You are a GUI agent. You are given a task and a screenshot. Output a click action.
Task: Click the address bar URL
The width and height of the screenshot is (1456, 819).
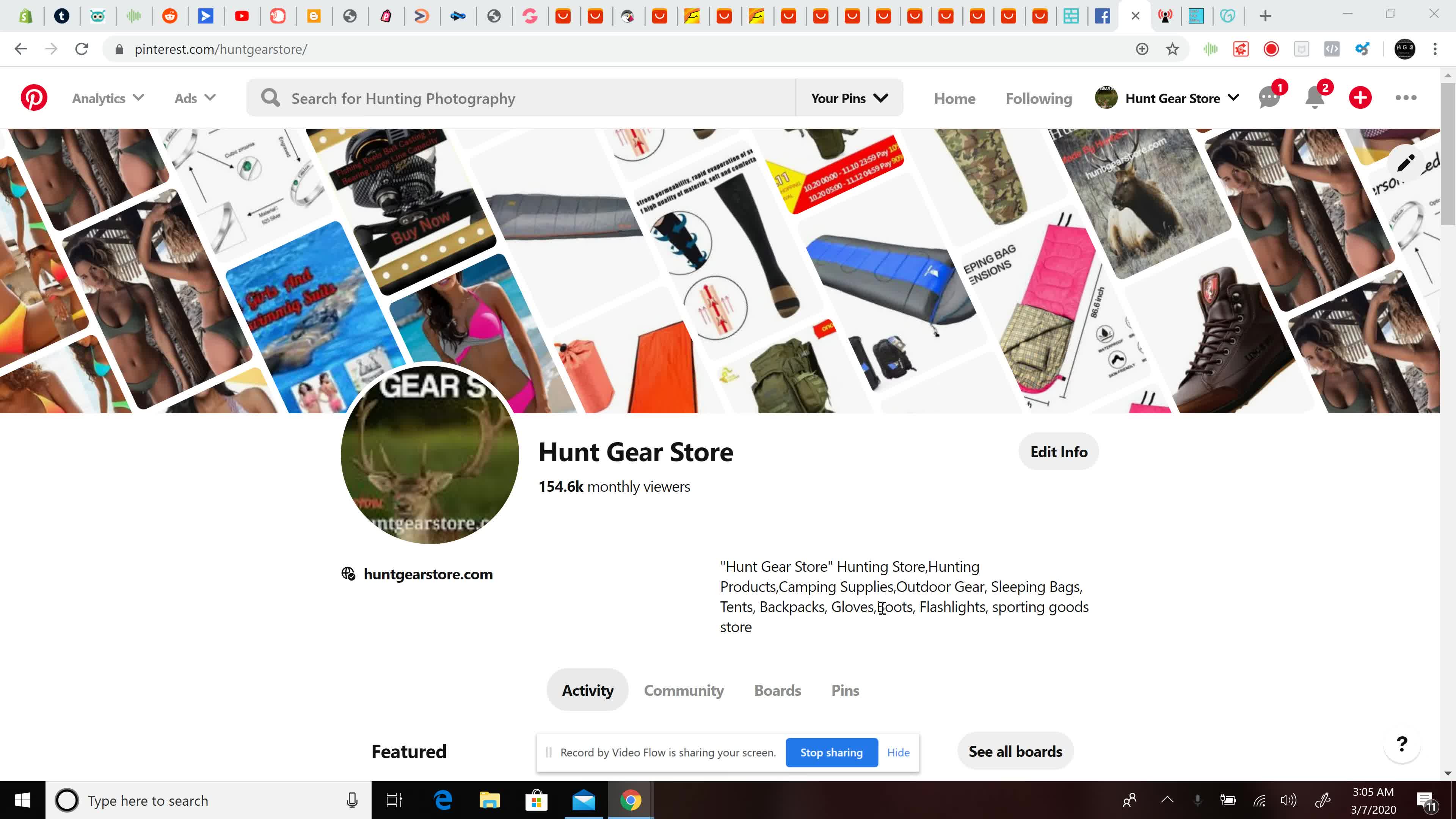220,49
